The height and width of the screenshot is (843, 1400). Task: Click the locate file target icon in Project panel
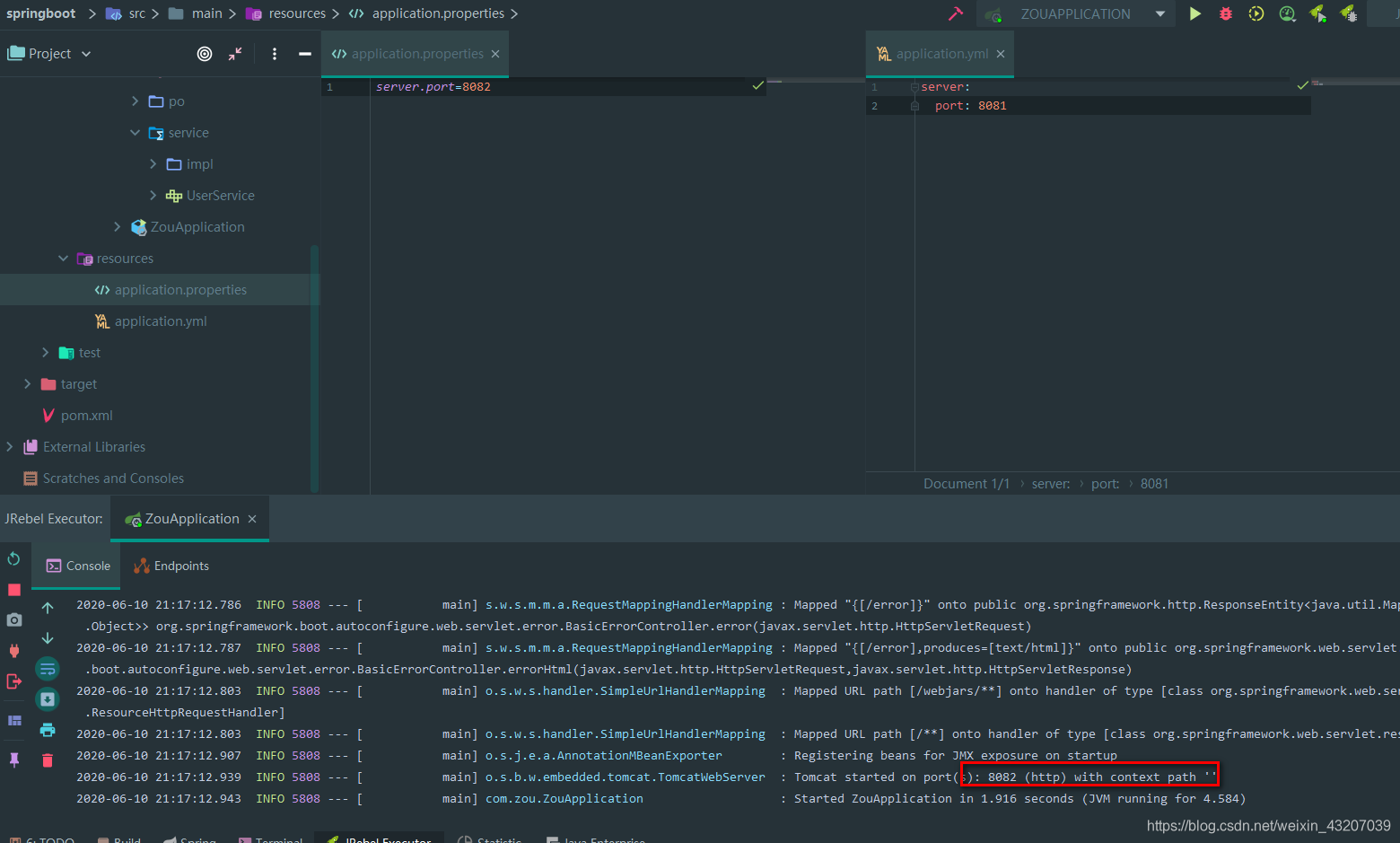(x=205, y=54)
